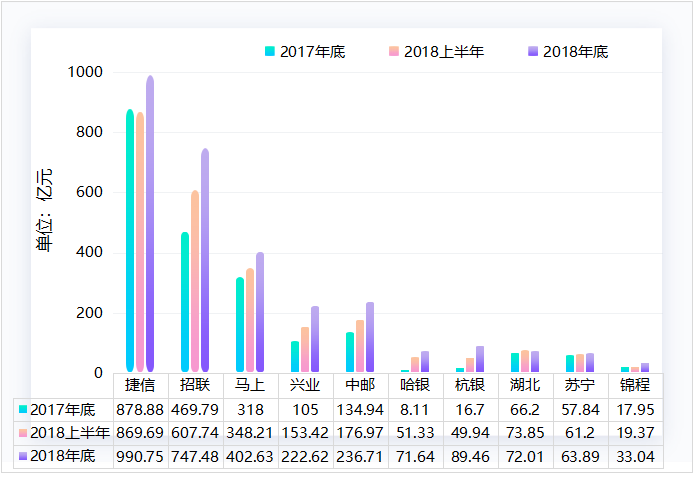693x484 pixels.
Task: Click the cyan 2017年底 legend color square
Action: tap(270, 51)
